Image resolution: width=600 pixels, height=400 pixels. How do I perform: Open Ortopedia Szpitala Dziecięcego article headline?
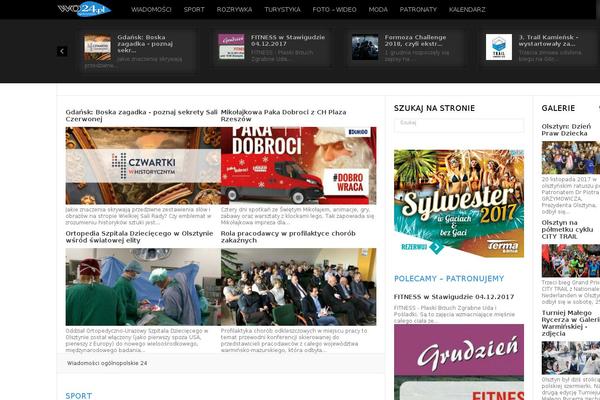[x=139, y=237]
